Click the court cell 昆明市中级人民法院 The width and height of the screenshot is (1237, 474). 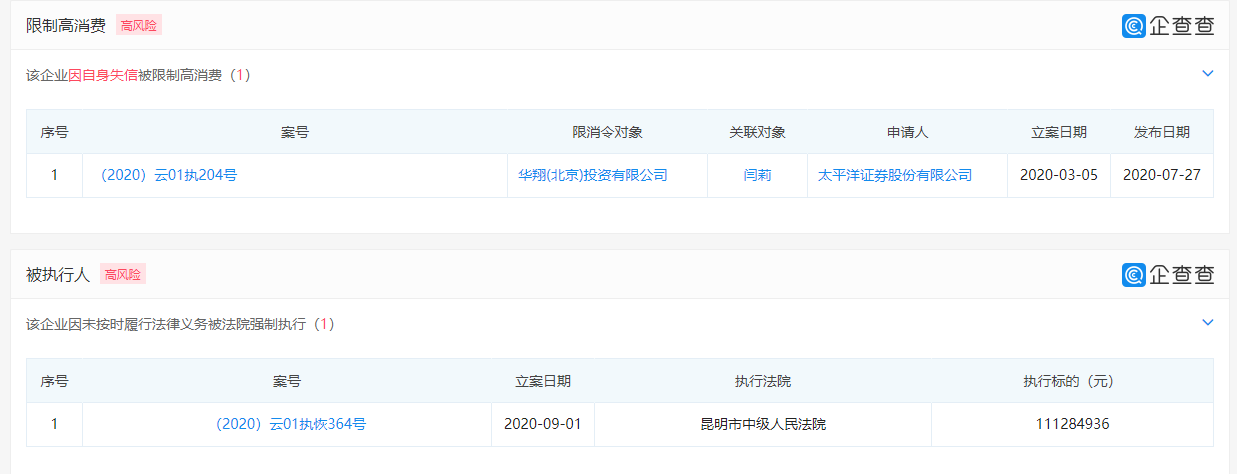(763, 424)
